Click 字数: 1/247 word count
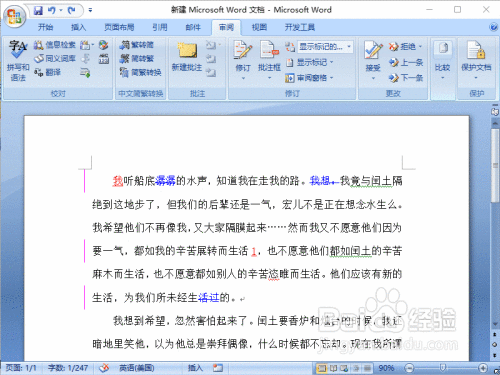 68,368
